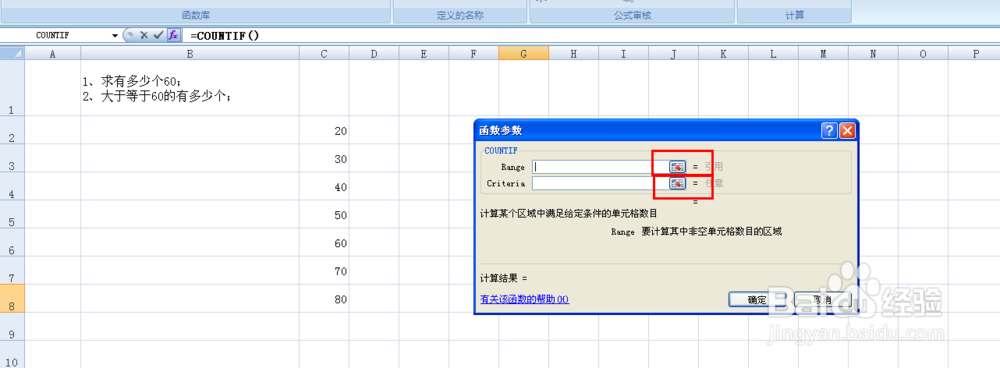
Task: Click cell containing value 50
Action: pos(325,214)
